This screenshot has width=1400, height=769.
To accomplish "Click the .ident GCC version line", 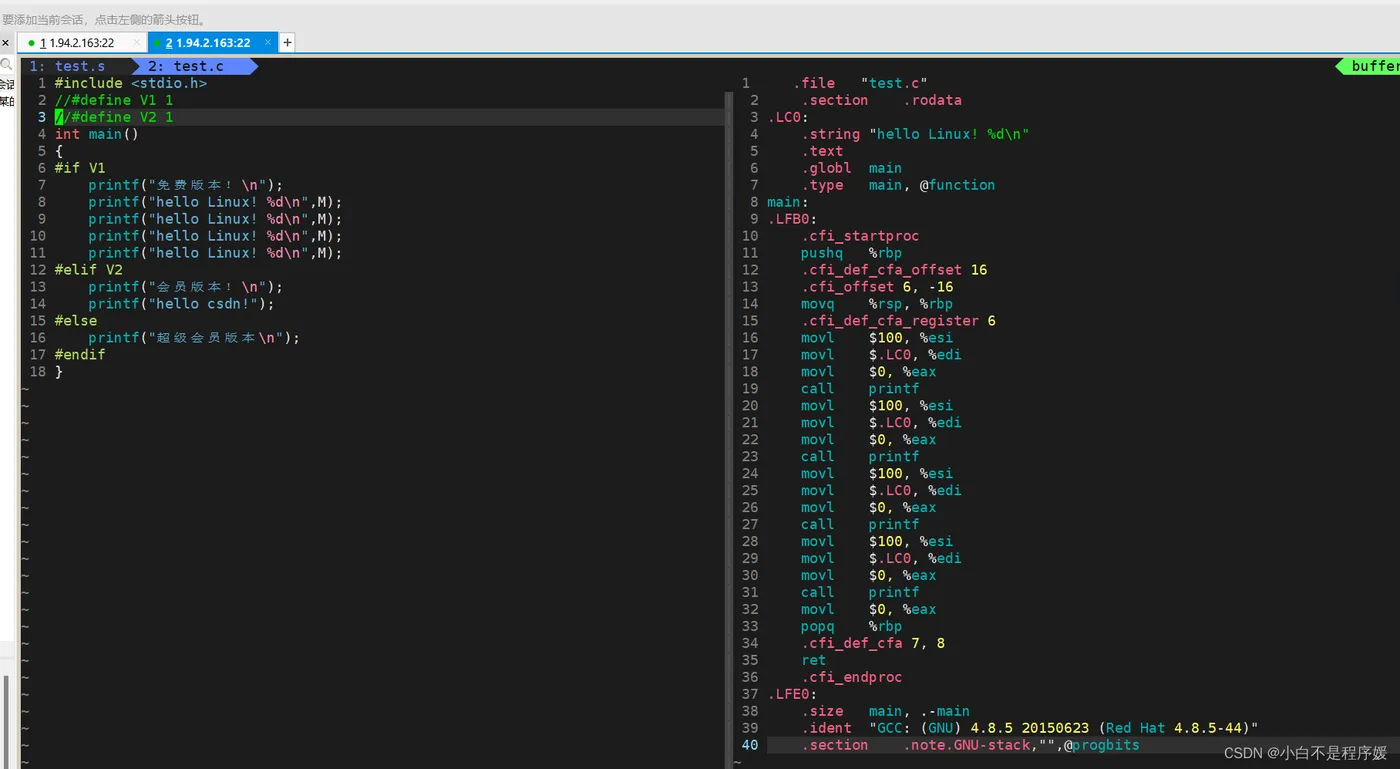I will coord(1029,729).
